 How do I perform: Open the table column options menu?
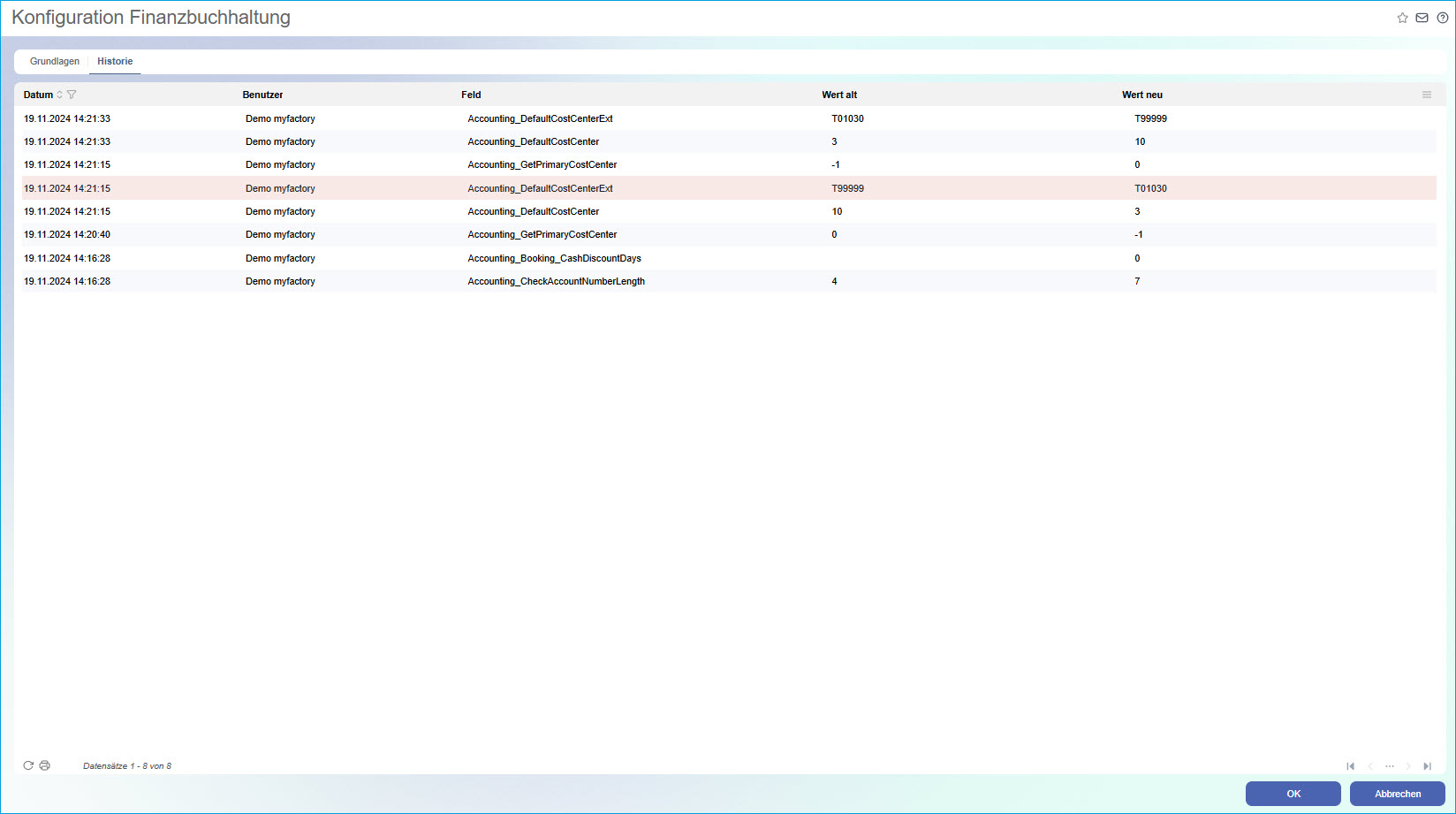pos(1426,95)
